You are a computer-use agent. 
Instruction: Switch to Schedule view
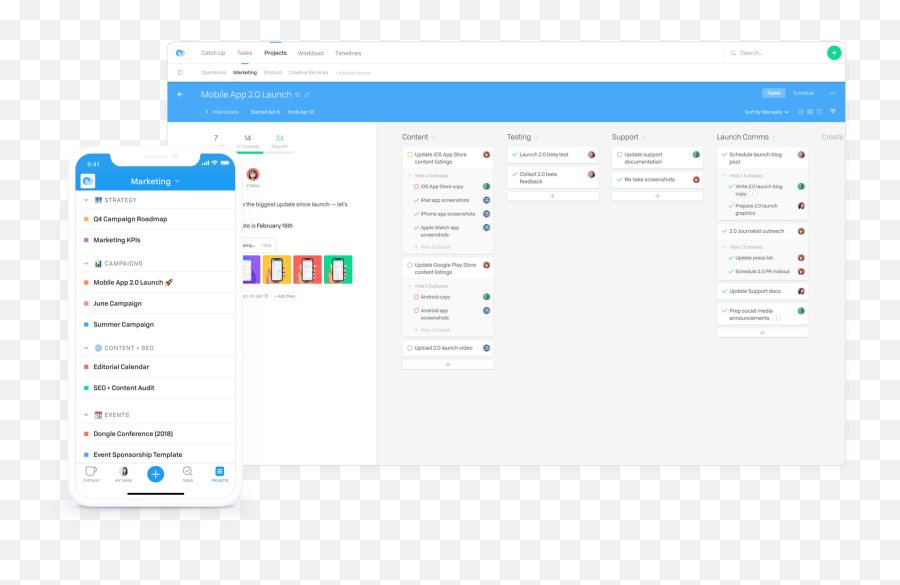[x=803, y=93]
